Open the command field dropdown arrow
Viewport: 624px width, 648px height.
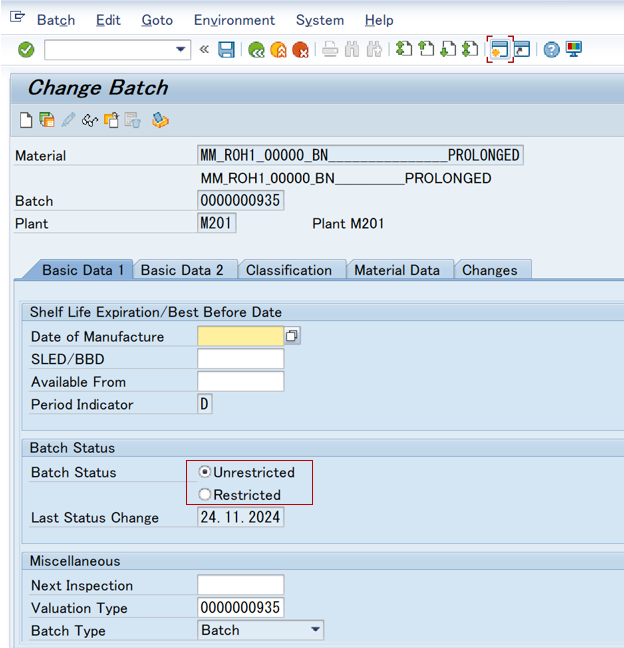(180, 50)
